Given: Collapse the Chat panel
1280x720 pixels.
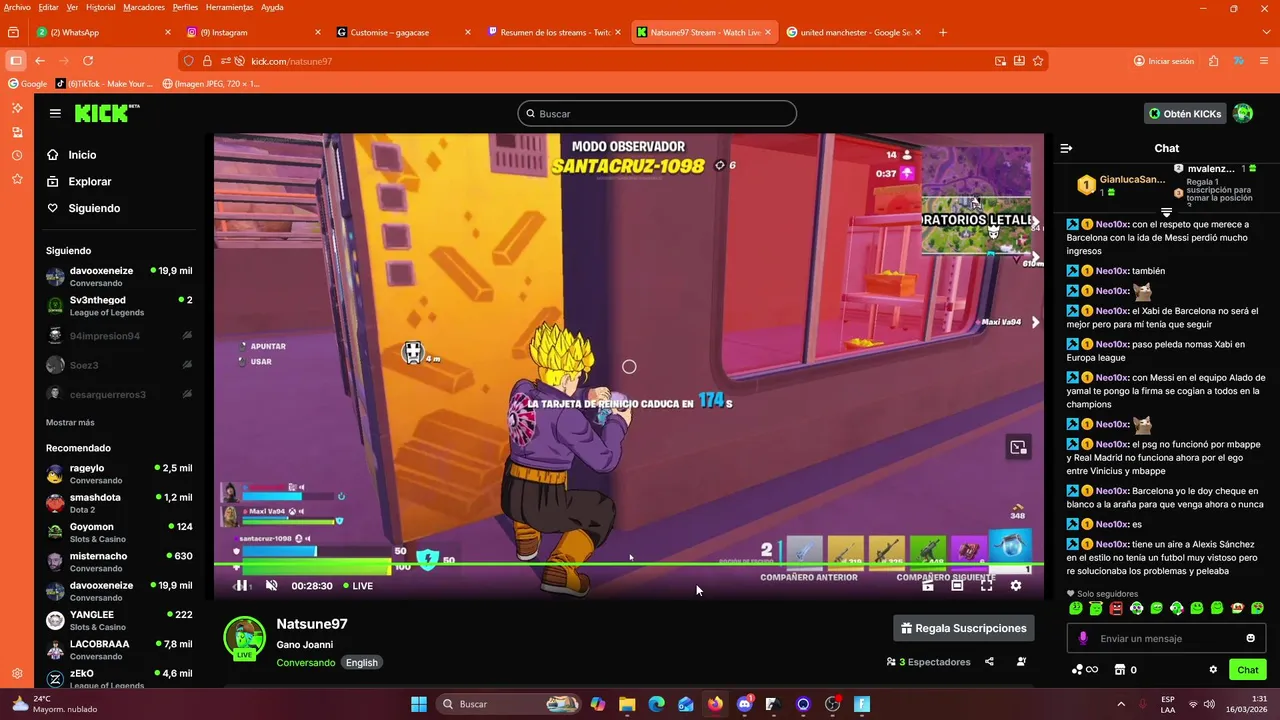Looking at the screenshot, I should 1066,148.
